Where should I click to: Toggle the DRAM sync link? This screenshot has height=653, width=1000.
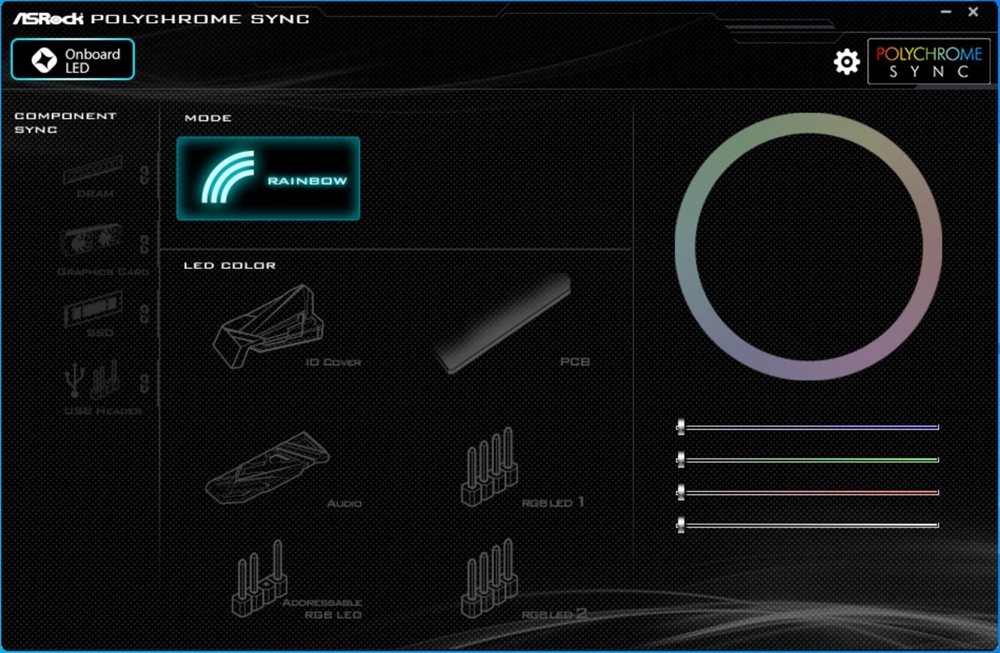(145, 175)
